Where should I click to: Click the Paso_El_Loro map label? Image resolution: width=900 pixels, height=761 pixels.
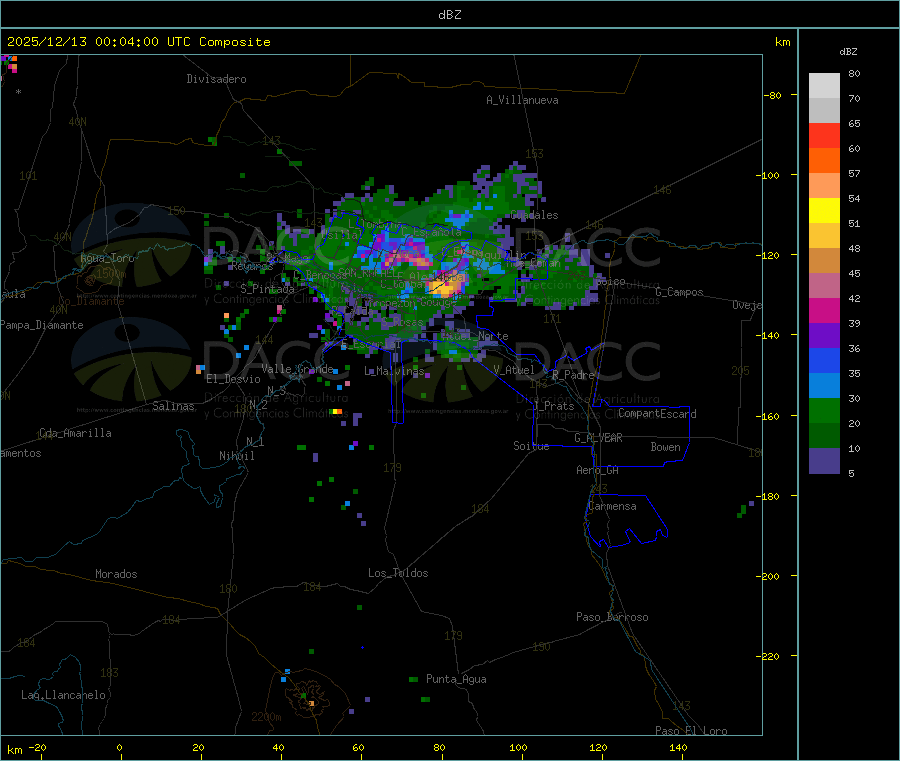coord(691,731)
